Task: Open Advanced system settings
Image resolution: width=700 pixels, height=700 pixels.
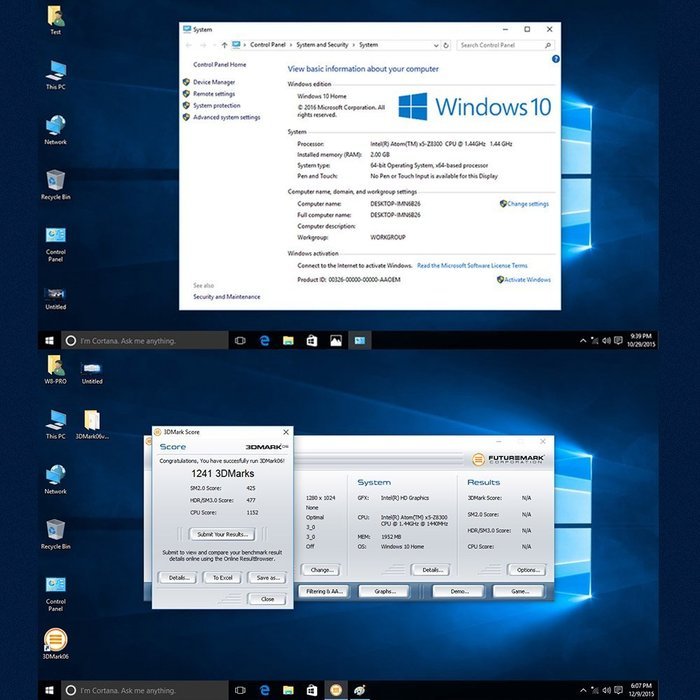Action: (226, 117)
